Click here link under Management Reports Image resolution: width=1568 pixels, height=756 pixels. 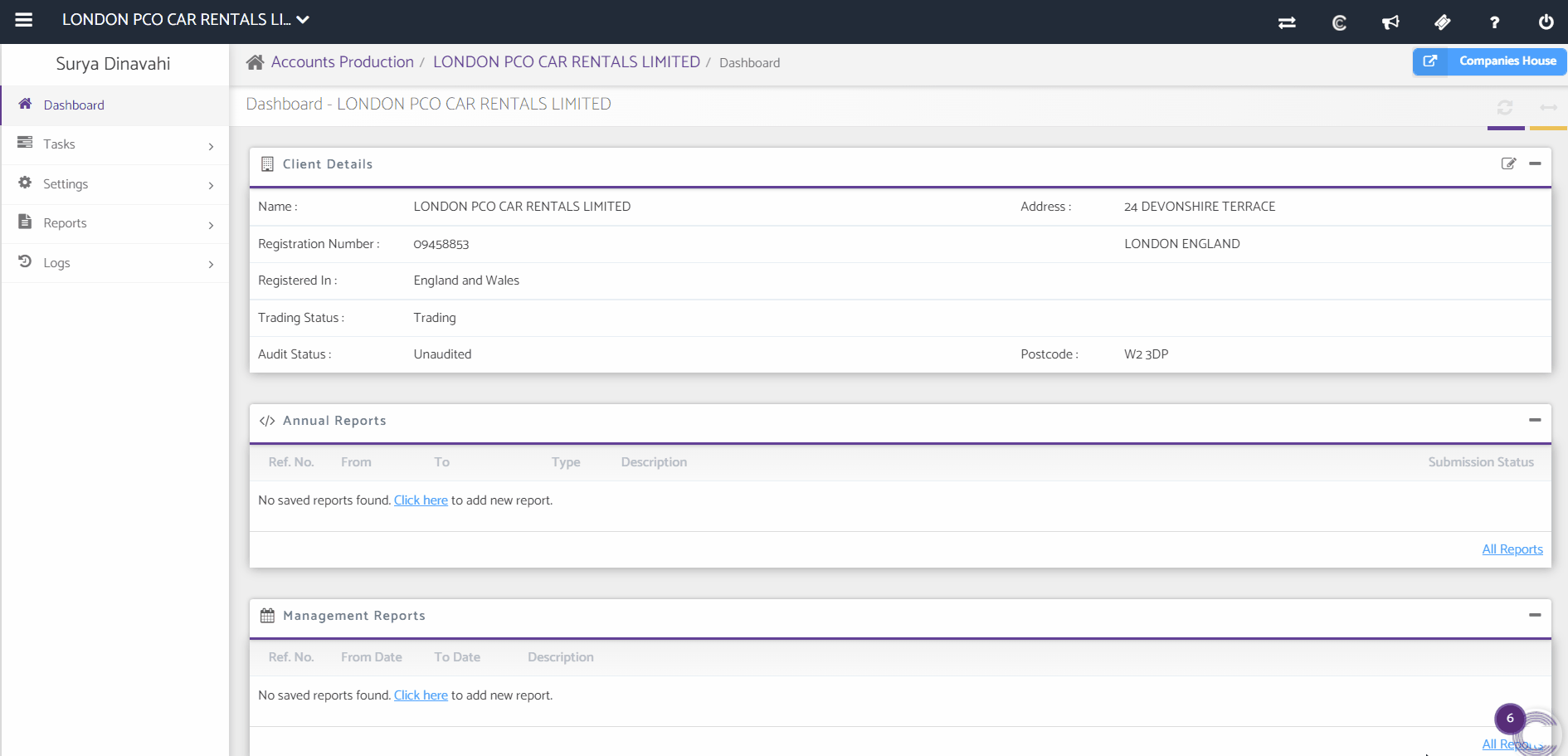(x=421, y=695)
